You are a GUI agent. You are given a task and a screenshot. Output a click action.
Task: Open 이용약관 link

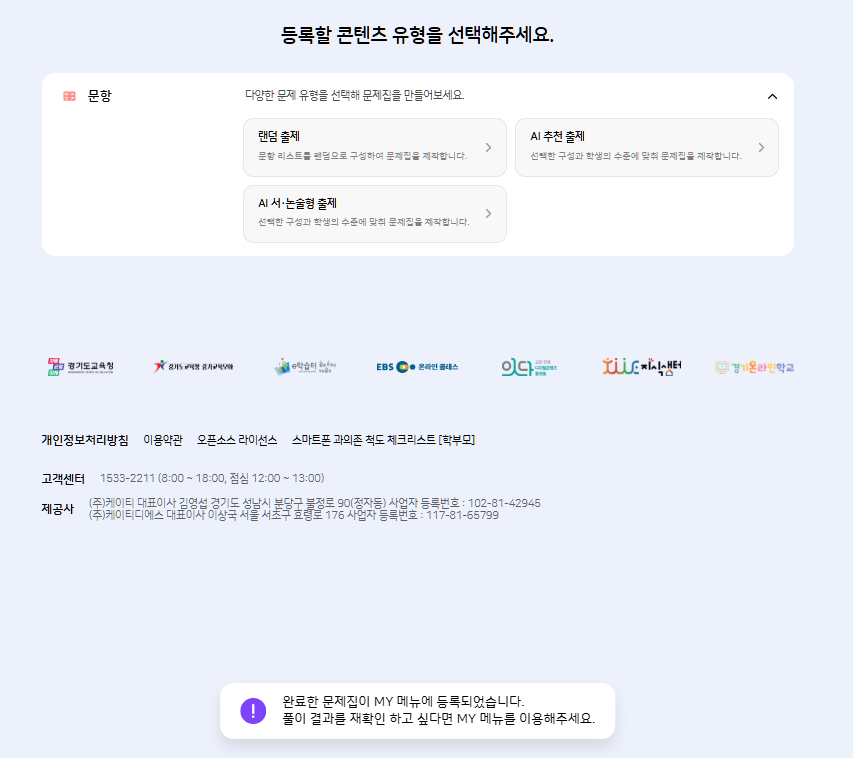pyautogui.click(x=163, y=440)
